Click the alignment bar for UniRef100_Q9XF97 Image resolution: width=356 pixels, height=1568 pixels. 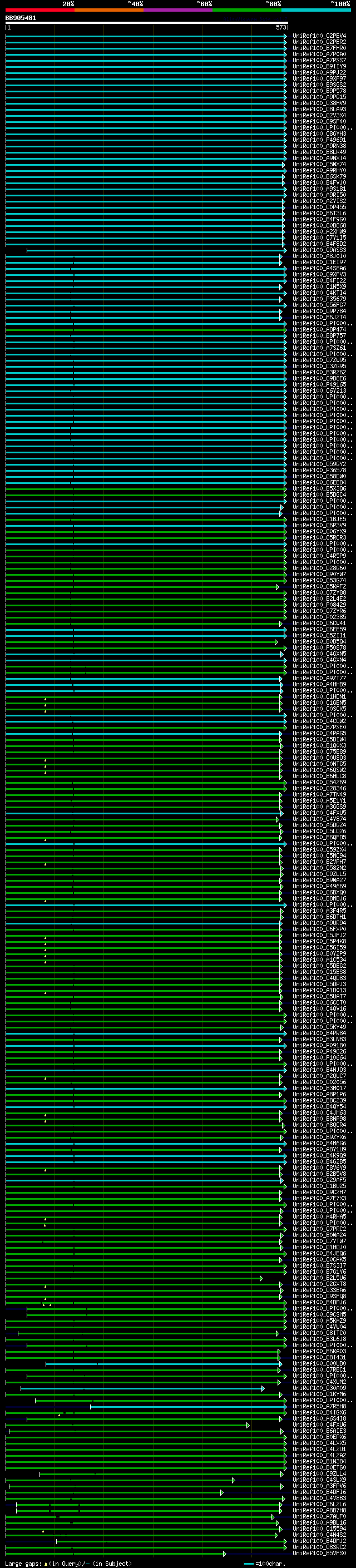point(146,79)
